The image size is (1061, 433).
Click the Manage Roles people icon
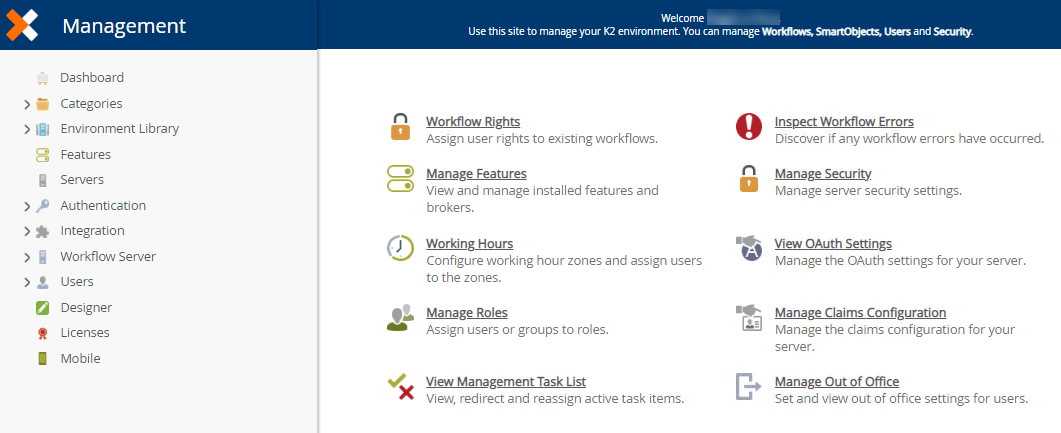[400, 317]
